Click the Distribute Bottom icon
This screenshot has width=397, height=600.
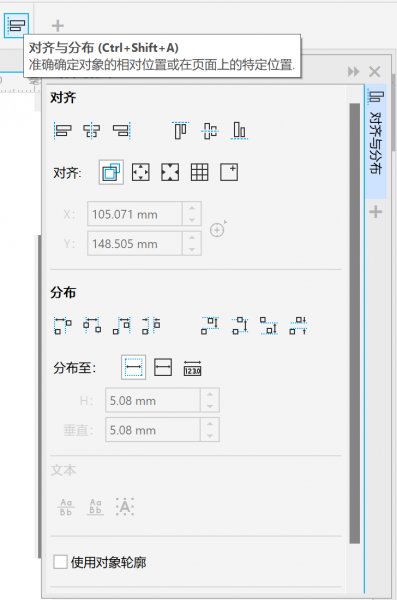pos(269,326)
